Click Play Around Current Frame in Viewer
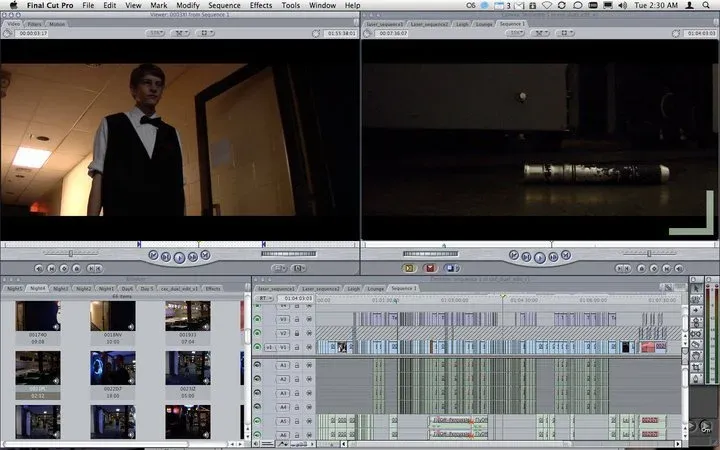 click(x=193, y=257)
